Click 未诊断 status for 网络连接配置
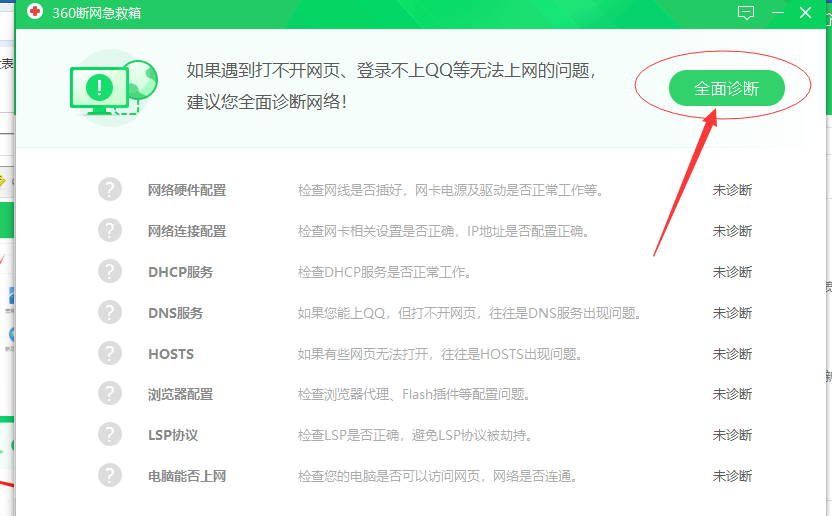 (732, 231)
